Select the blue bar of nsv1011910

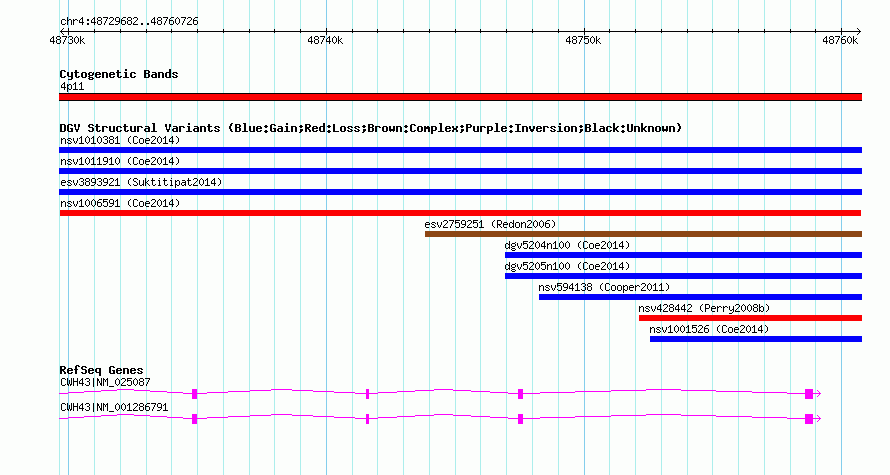point(460,171)
